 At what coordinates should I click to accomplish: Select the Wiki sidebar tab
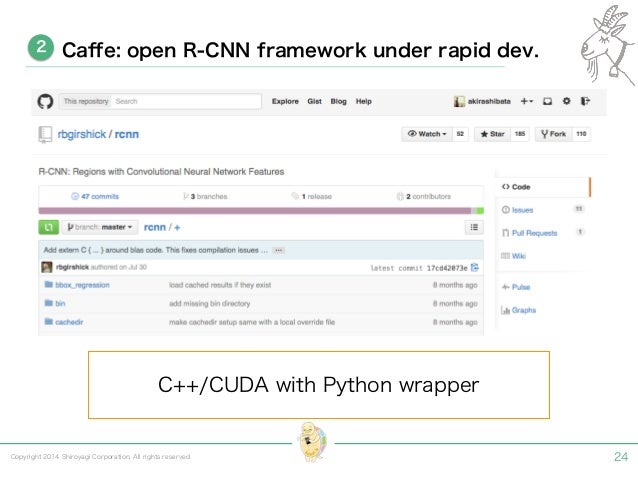pyautogui.click(x=513, y=256)
